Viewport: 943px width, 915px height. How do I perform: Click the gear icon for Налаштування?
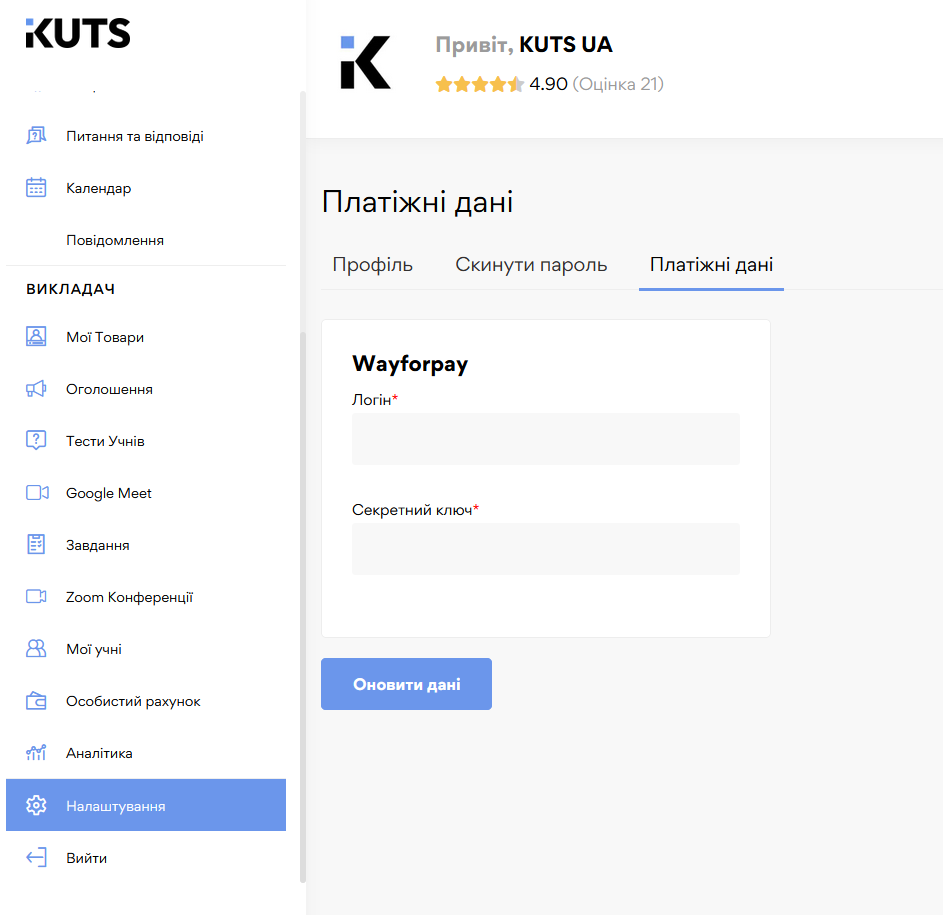coord(36,806)
